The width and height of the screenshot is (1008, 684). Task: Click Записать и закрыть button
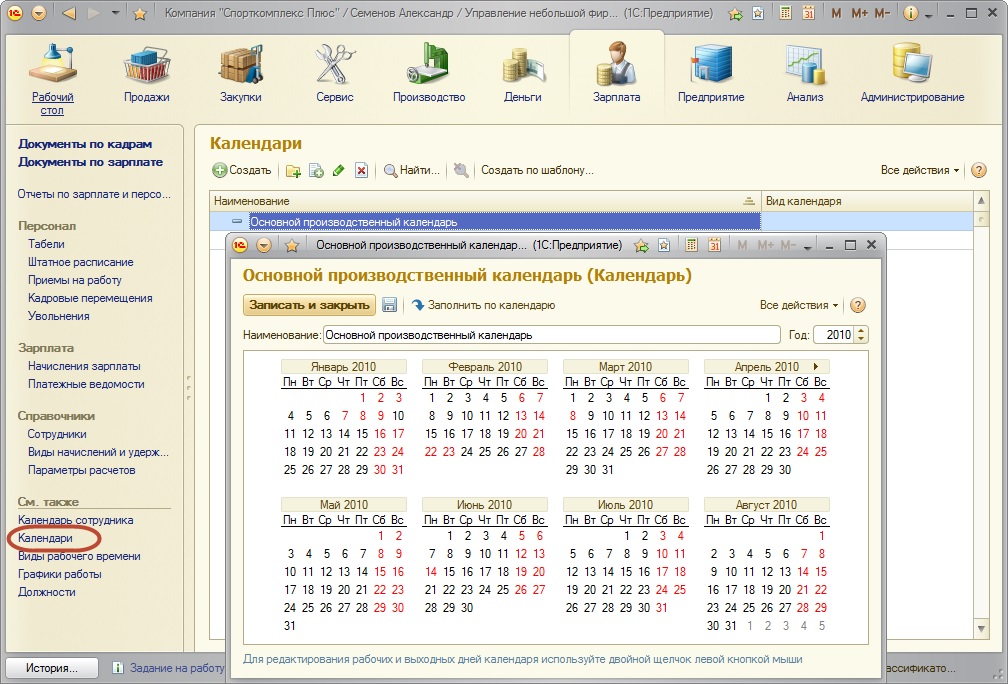[x=309, y=305]
